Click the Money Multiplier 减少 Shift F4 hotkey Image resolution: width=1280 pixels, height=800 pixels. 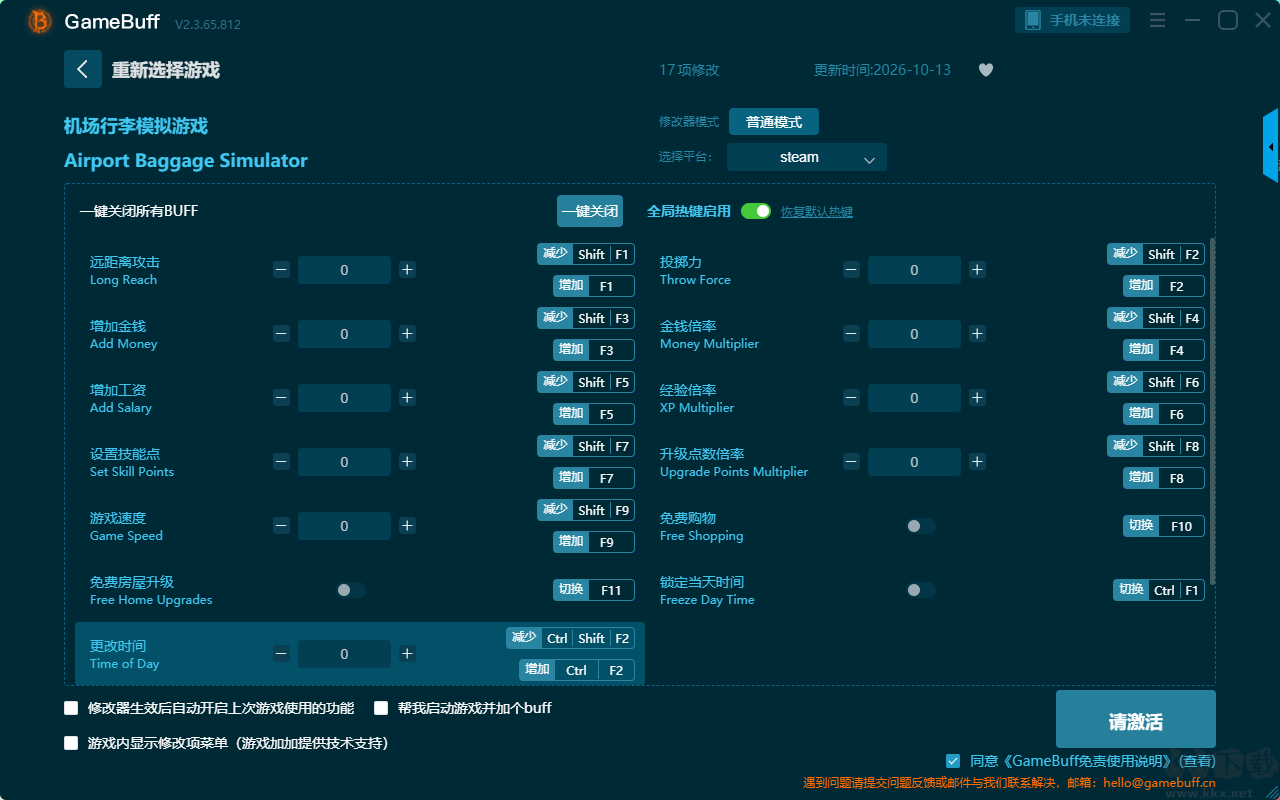click(x=1156, y=318)
